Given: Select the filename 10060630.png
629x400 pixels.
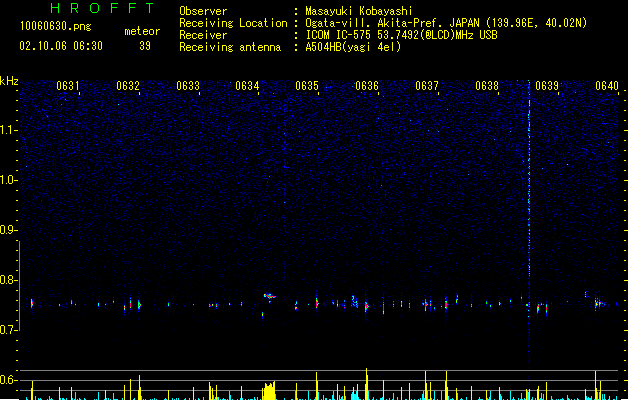Looking at the screenshot, I should coord(56,26).
